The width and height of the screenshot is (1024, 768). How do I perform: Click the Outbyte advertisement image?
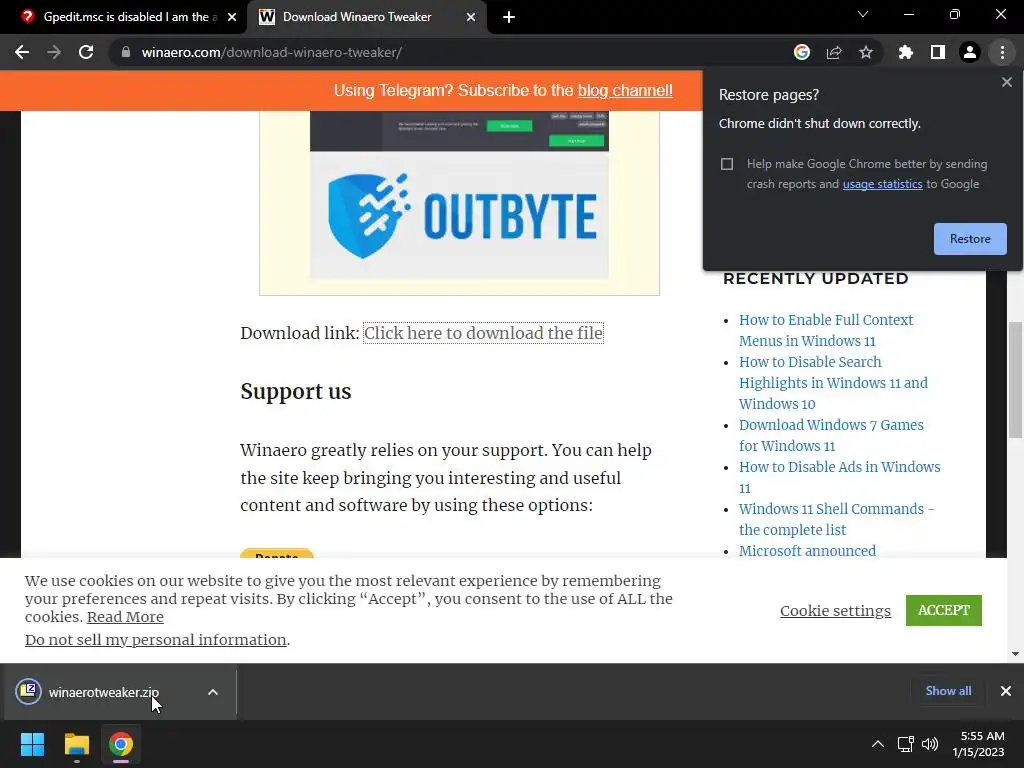459,196
